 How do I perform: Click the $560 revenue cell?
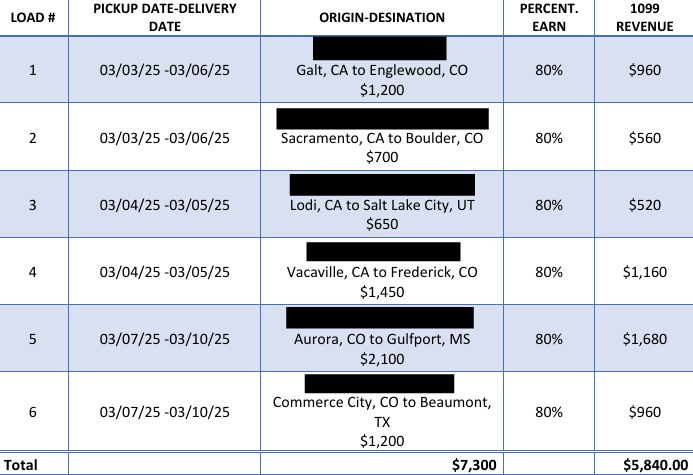644,137
